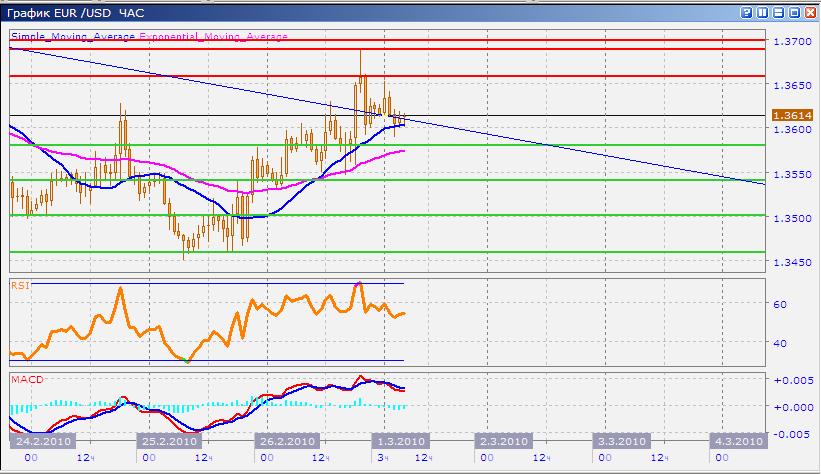
Task: Select the 26.2.2010 date marker
Action: pos(287,441)
